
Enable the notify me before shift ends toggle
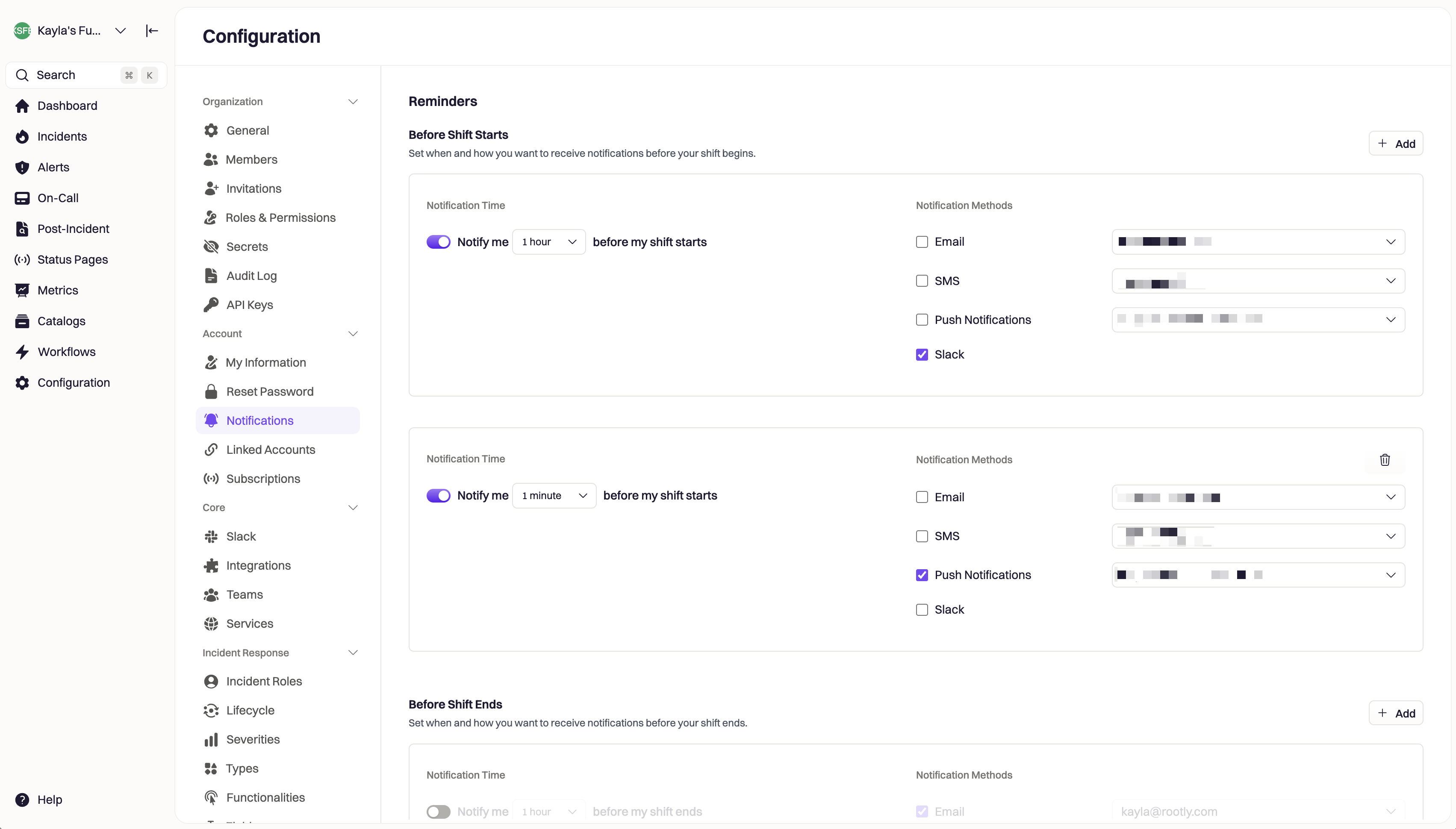pyautogui.click(x=438, y=811)
